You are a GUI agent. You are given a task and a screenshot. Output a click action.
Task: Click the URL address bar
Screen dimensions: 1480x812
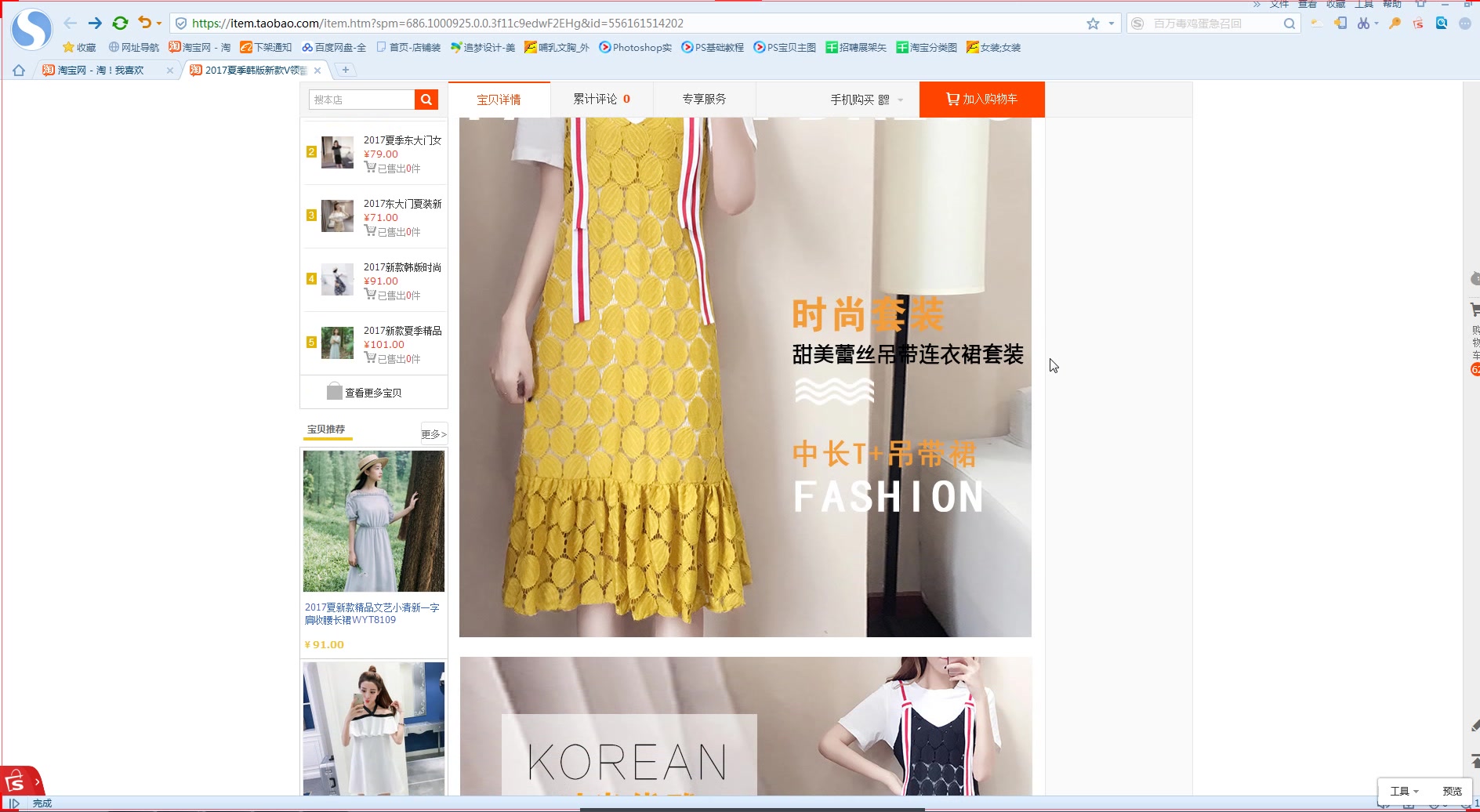coord(627,24)
